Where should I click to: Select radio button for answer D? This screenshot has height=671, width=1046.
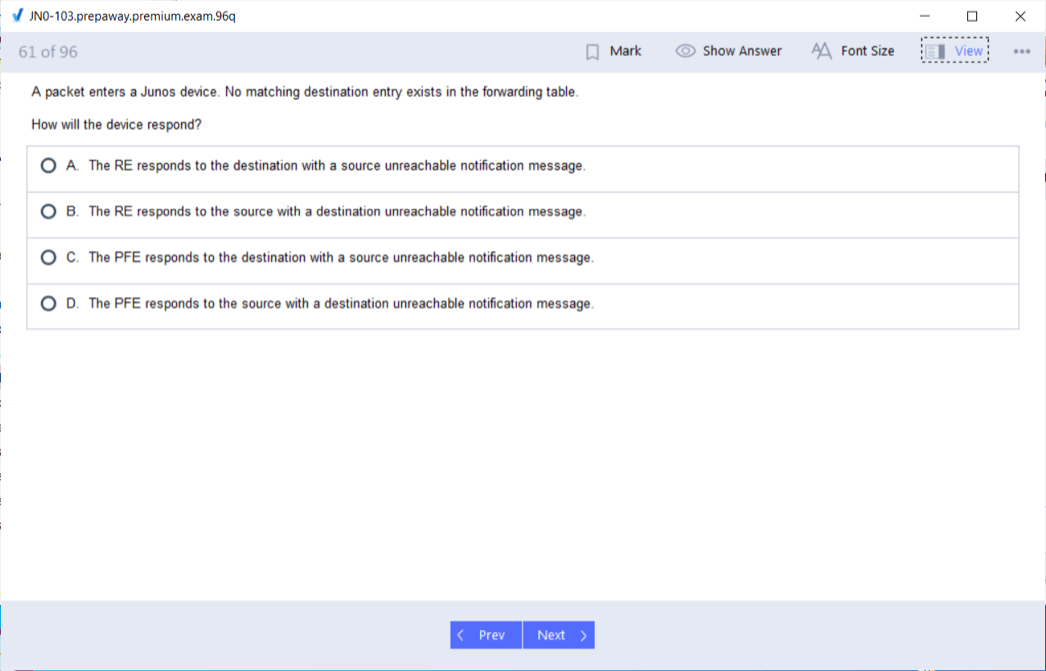48,303
